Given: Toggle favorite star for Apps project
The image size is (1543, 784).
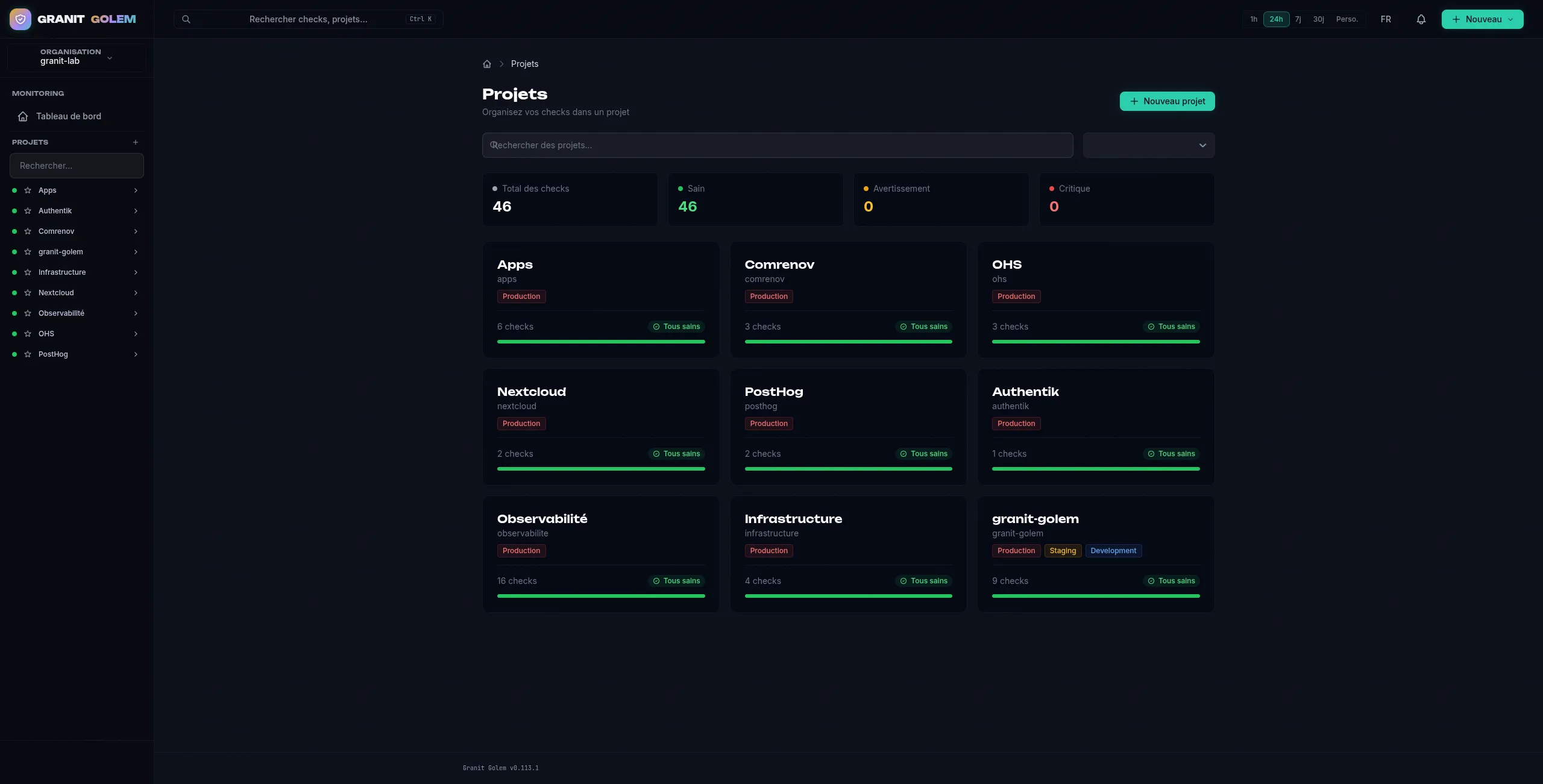Looking at the screenshot, I should pyautogui.click(x=28, y=190).
